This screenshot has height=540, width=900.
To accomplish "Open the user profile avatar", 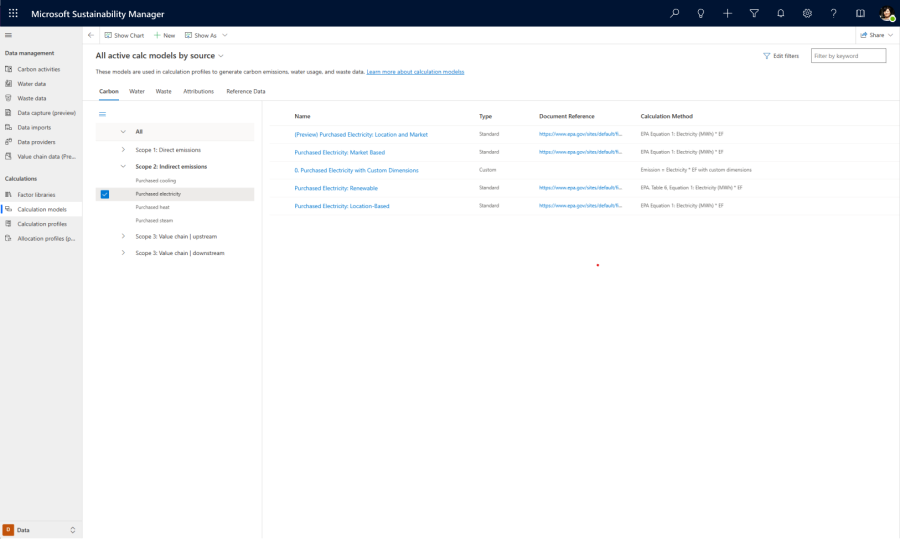I will [x=887, y=13].
